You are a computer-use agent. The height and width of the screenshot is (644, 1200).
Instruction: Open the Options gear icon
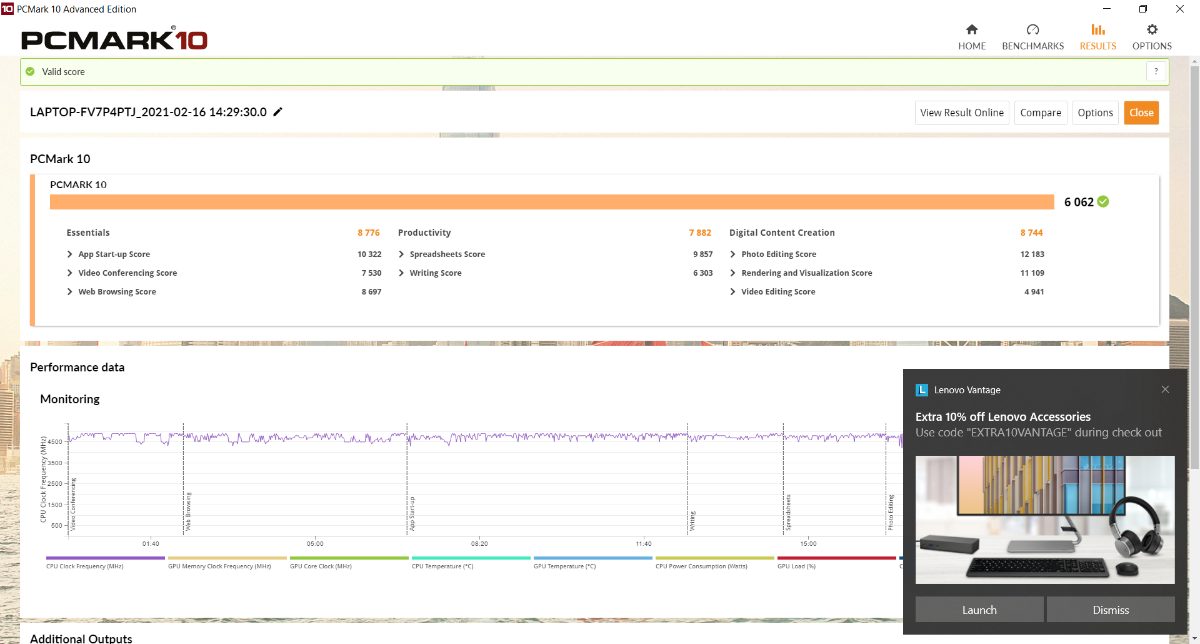(x=1151, y=30)
